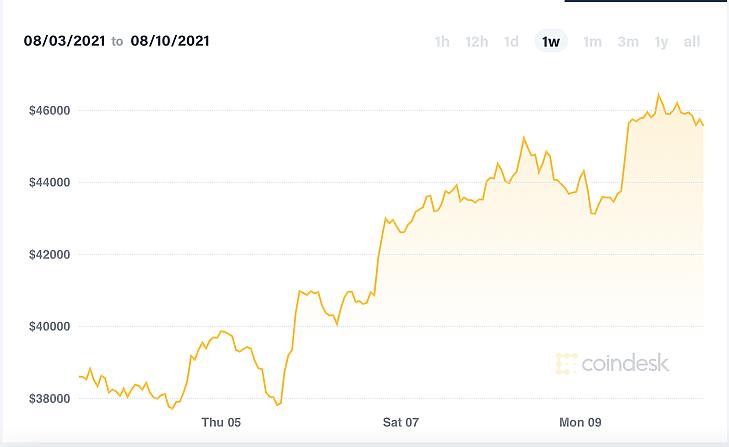Switch to the 1m range
Image resolution: width=729 pixels, height=447 pixels.
pyautogui.click(x=592, y=42)
